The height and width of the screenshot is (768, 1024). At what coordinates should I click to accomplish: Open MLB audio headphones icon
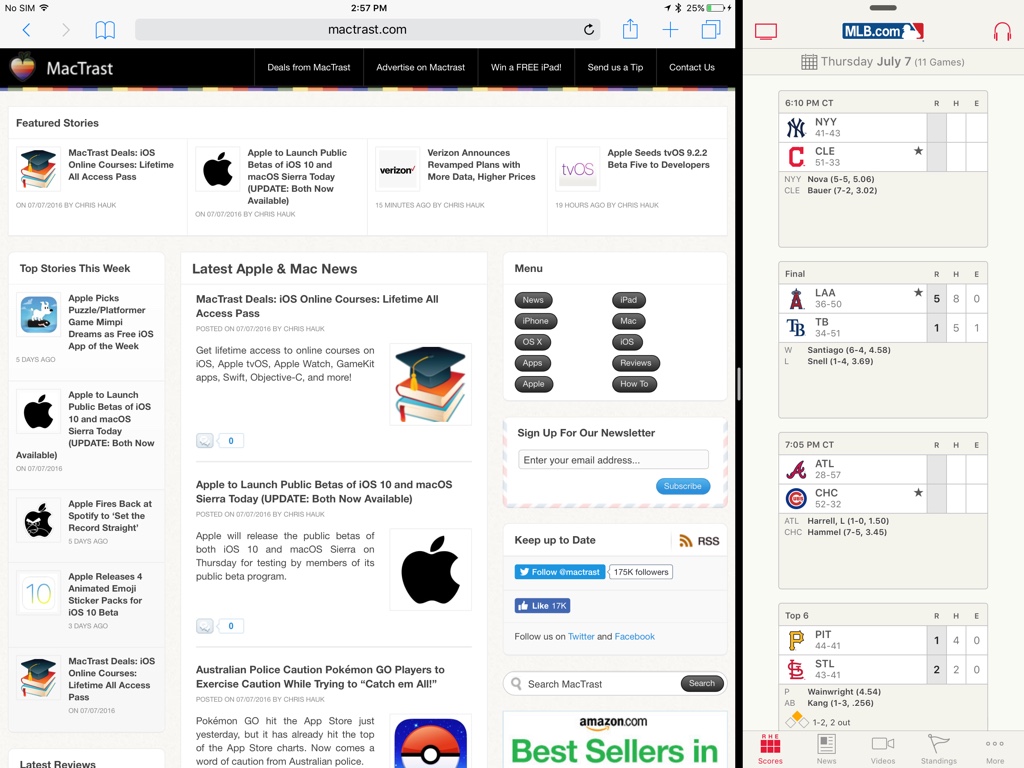pos(1002,32)
